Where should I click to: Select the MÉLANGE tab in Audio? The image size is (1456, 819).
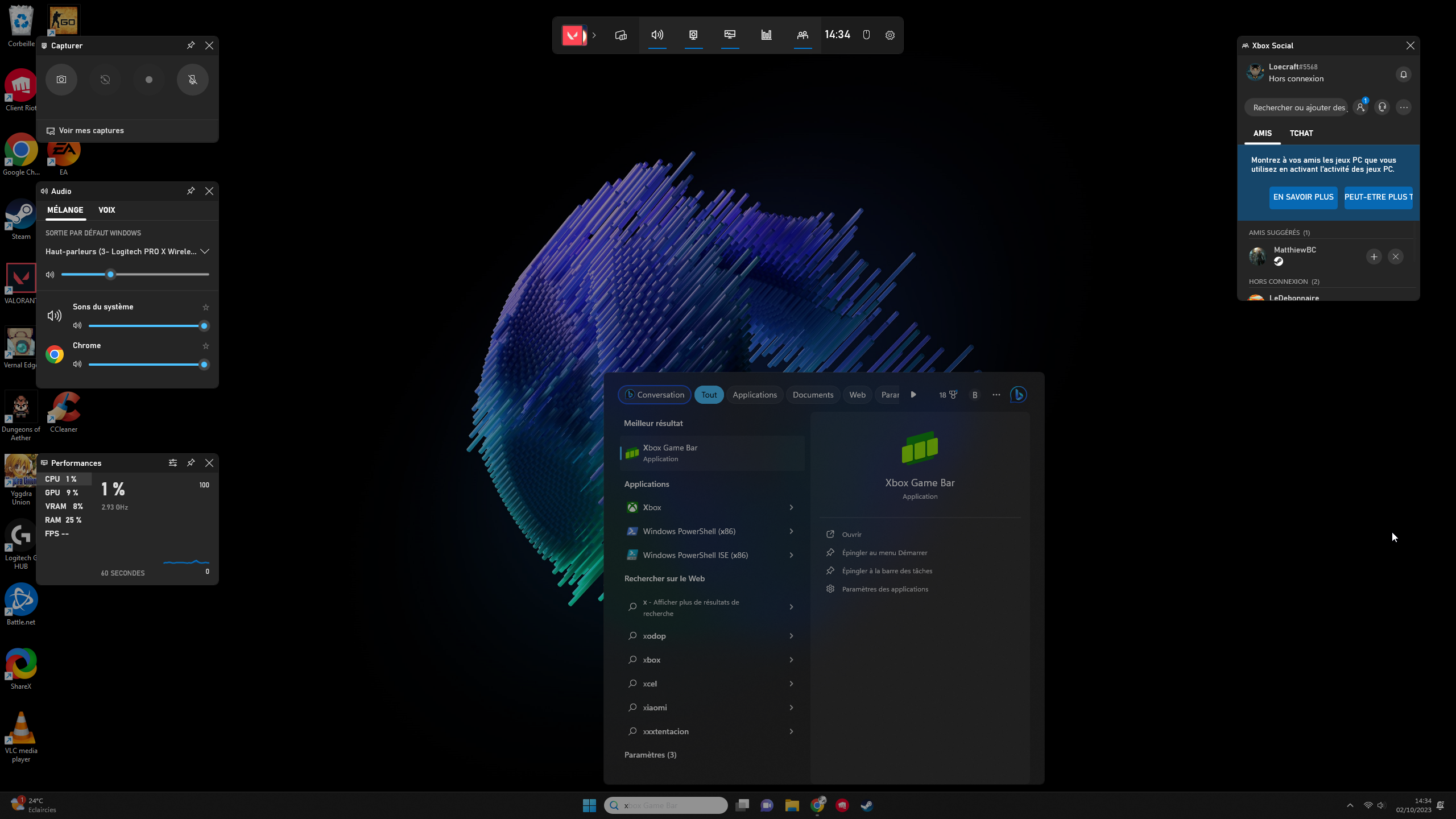[x=65, y=210]
